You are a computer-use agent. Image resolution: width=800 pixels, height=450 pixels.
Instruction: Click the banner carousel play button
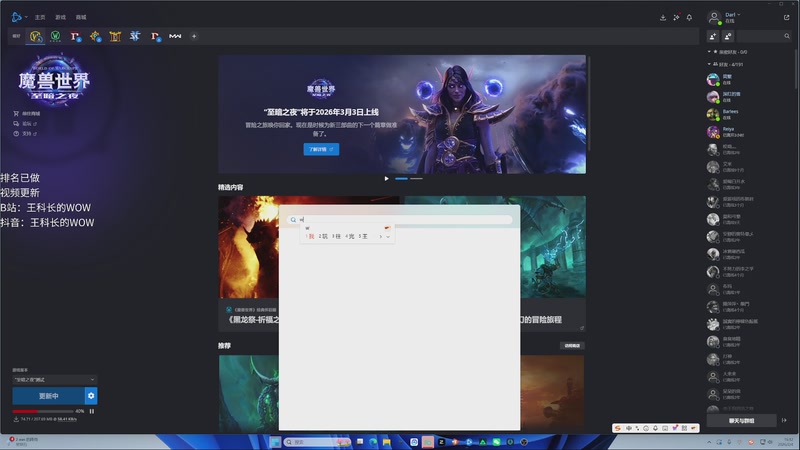click(x=386, y=179)
